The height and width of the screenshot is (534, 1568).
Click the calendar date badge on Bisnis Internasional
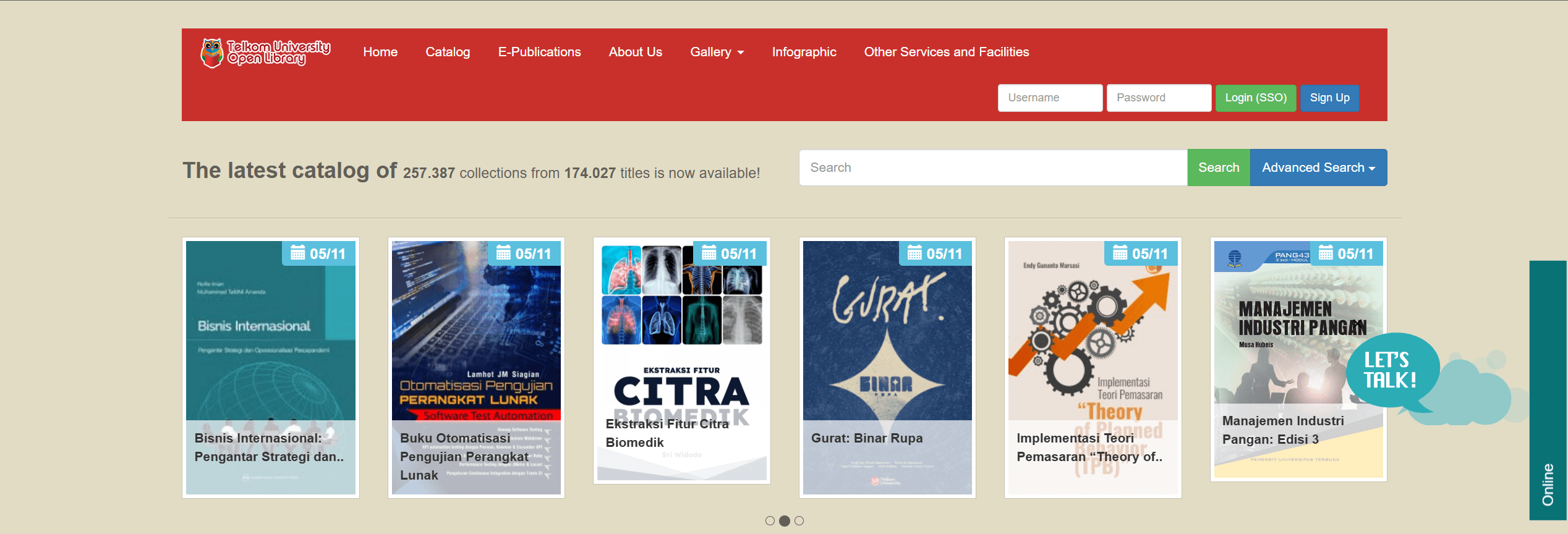318,253
